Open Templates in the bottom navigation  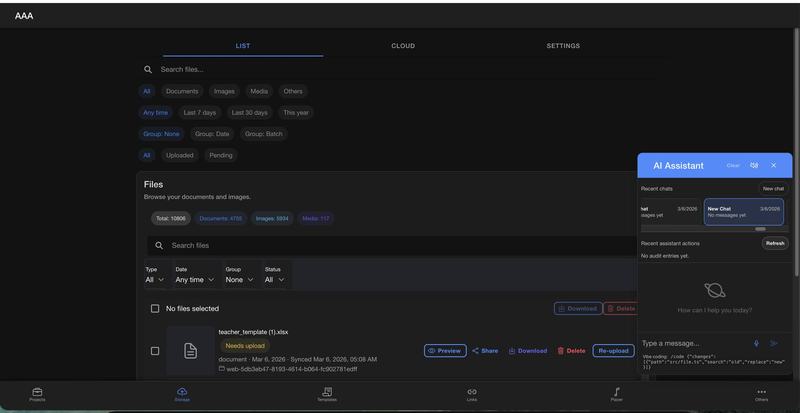pyautogui.click(x=327, y=394)
